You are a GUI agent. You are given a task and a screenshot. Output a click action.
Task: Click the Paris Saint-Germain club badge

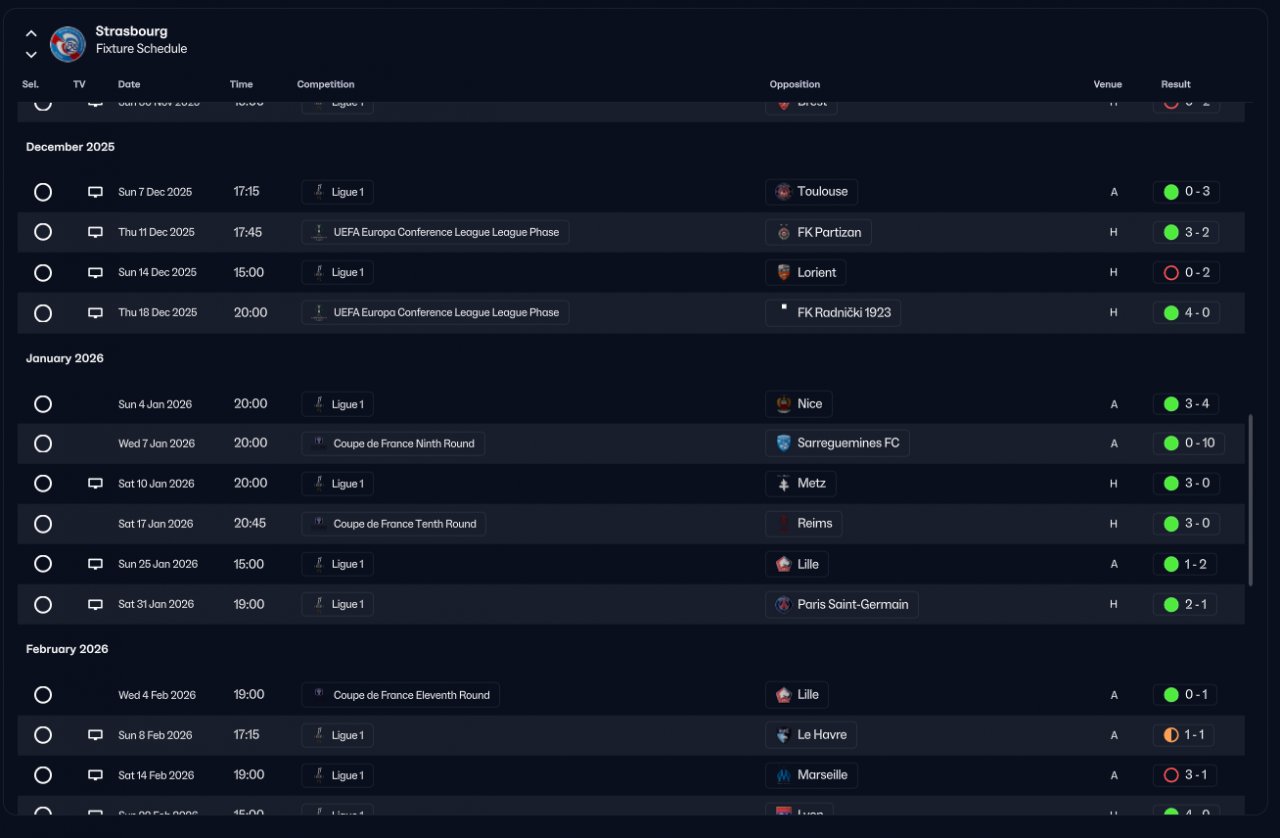[784, 604]
